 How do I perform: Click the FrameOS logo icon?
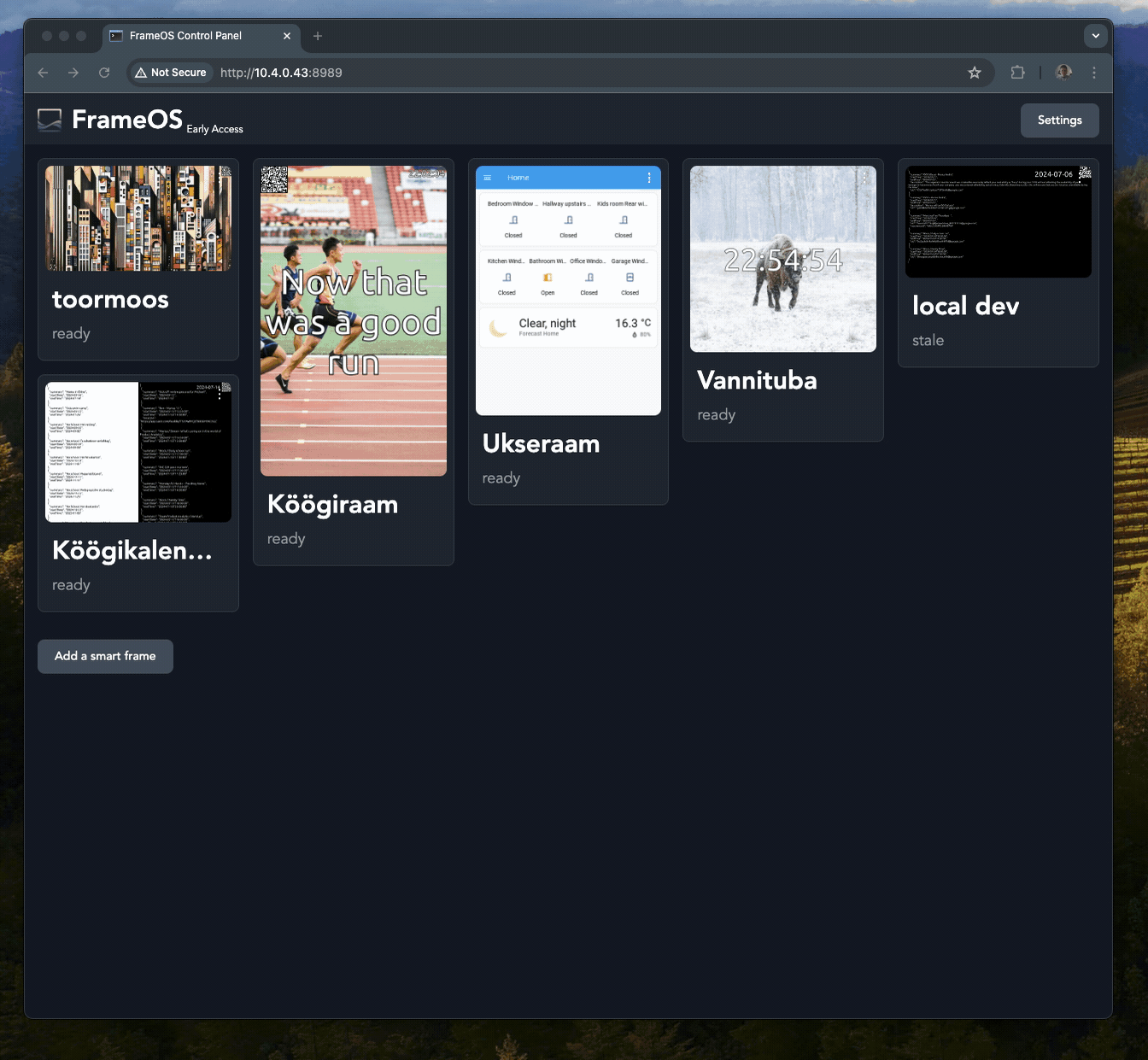coord(50,120)
